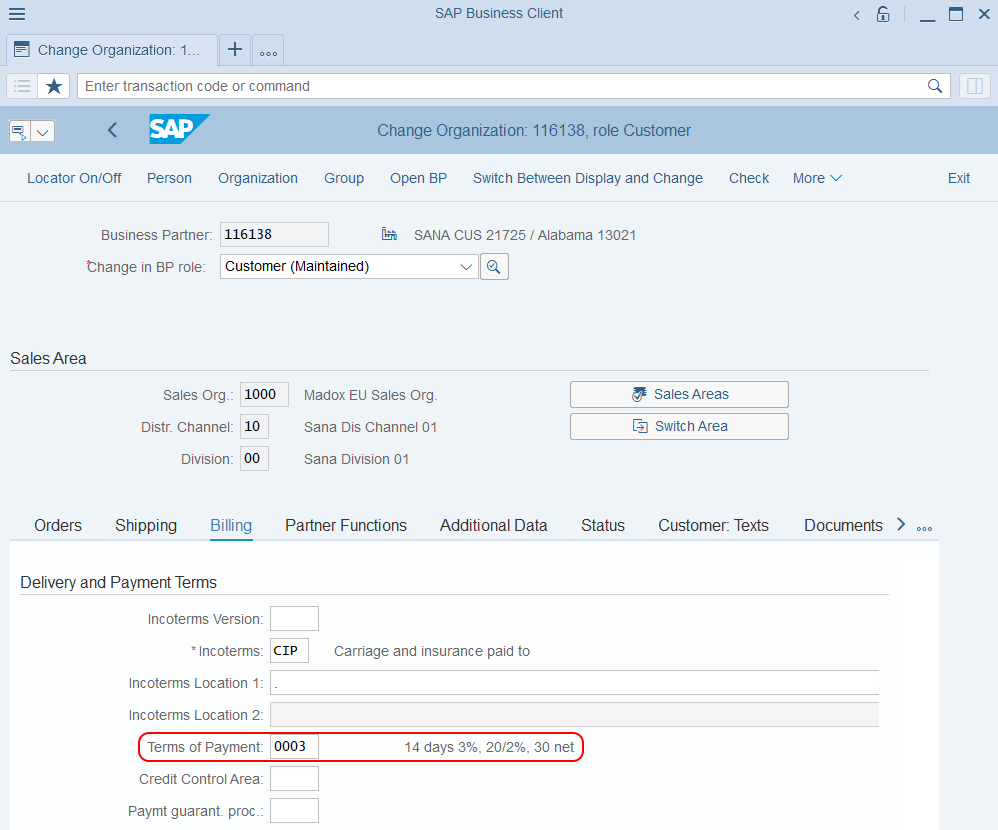The height and width of the screenshot is (830, 998).
Task: Click the text 'Carriage and insurance paid to'
Action: click(x=432, y=652)
